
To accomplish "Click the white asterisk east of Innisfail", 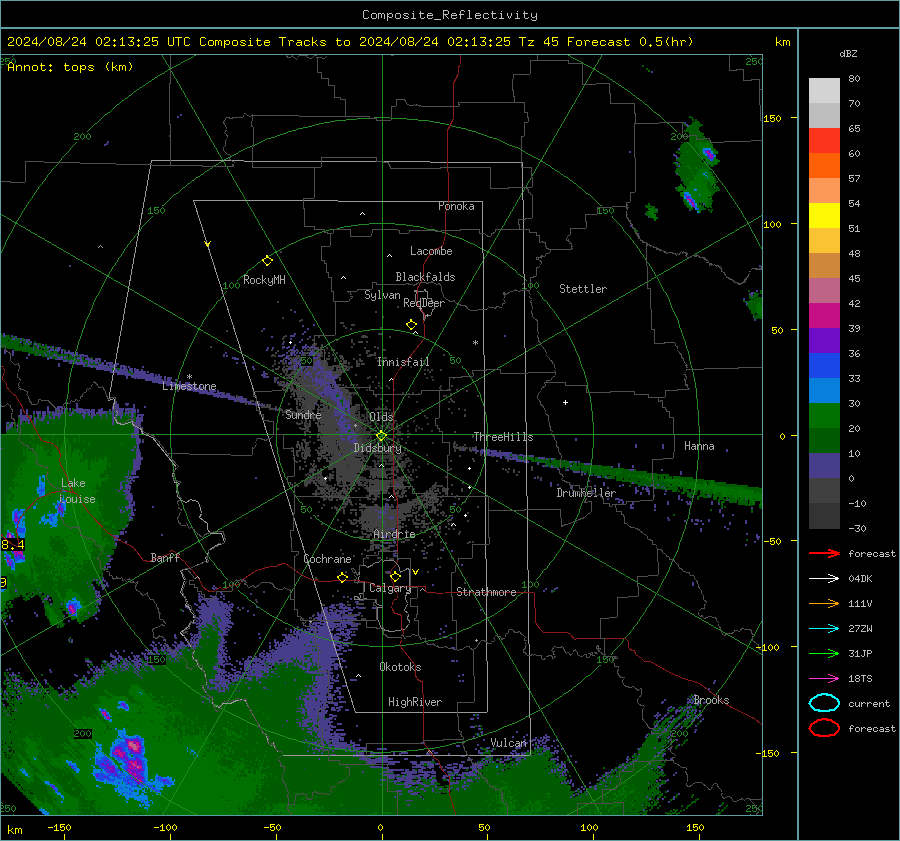I will click(x=475, y=343).
